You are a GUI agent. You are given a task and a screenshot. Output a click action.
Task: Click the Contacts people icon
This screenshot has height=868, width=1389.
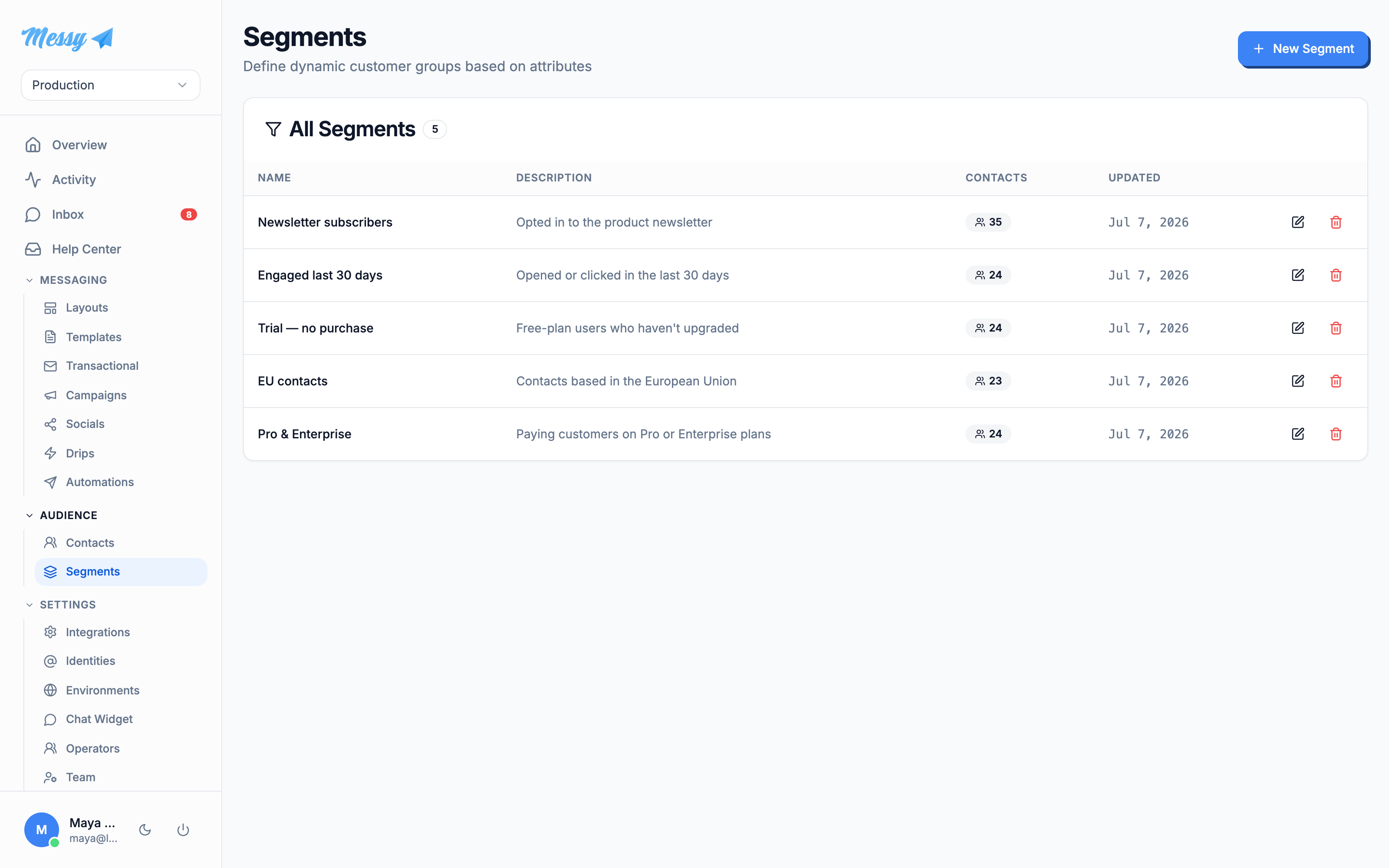point(50,542)
